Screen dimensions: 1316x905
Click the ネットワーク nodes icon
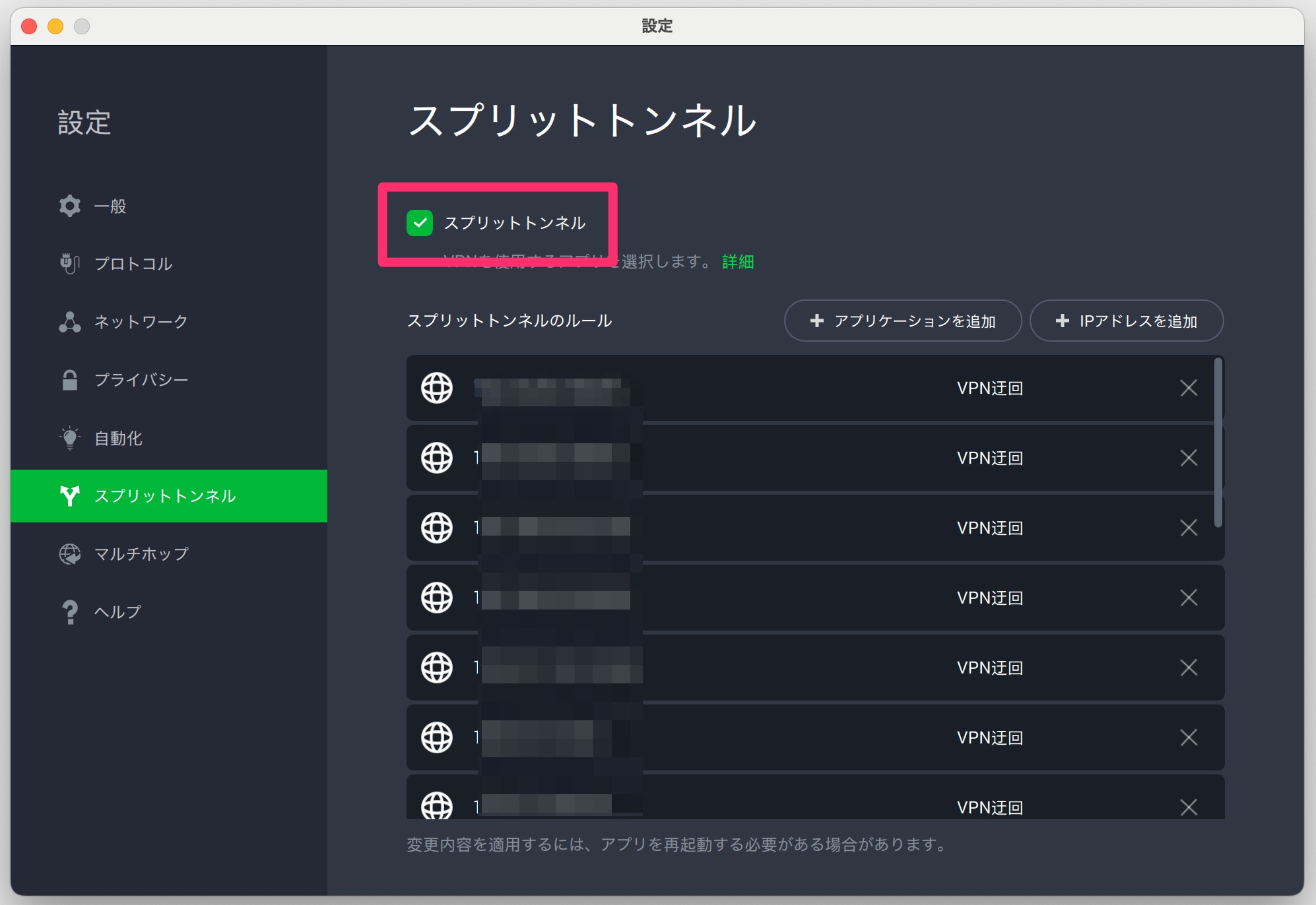(70, 322)
